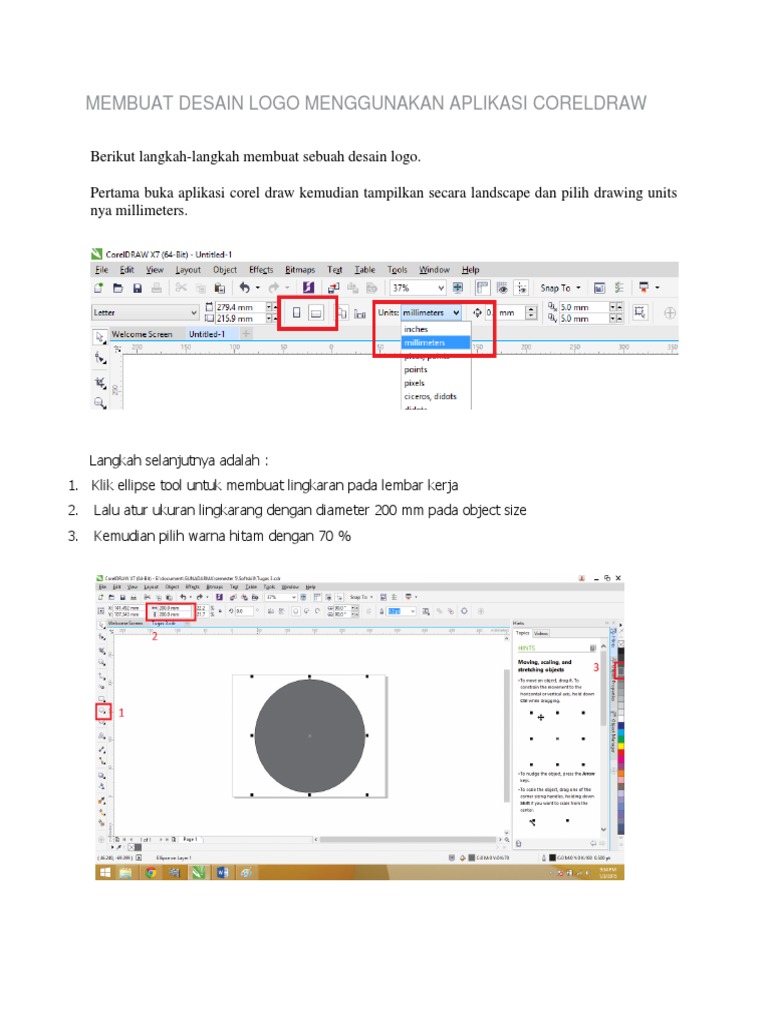Open the green CorelDRAW icon on the taskbar

click(x=199, y=872)
